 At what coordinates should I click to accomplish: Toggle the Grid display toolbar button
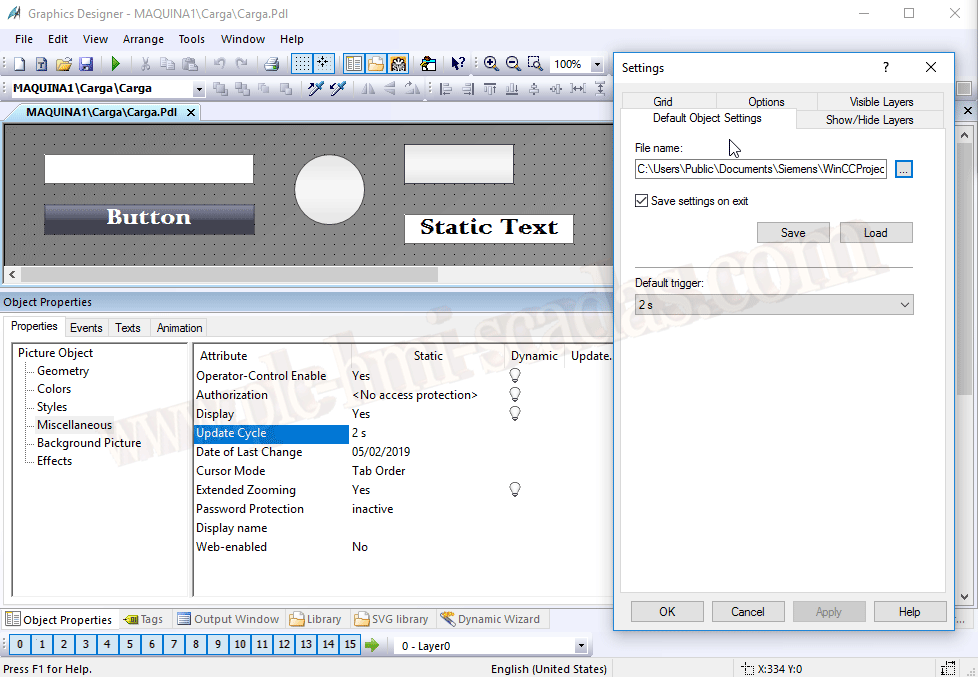301,64
